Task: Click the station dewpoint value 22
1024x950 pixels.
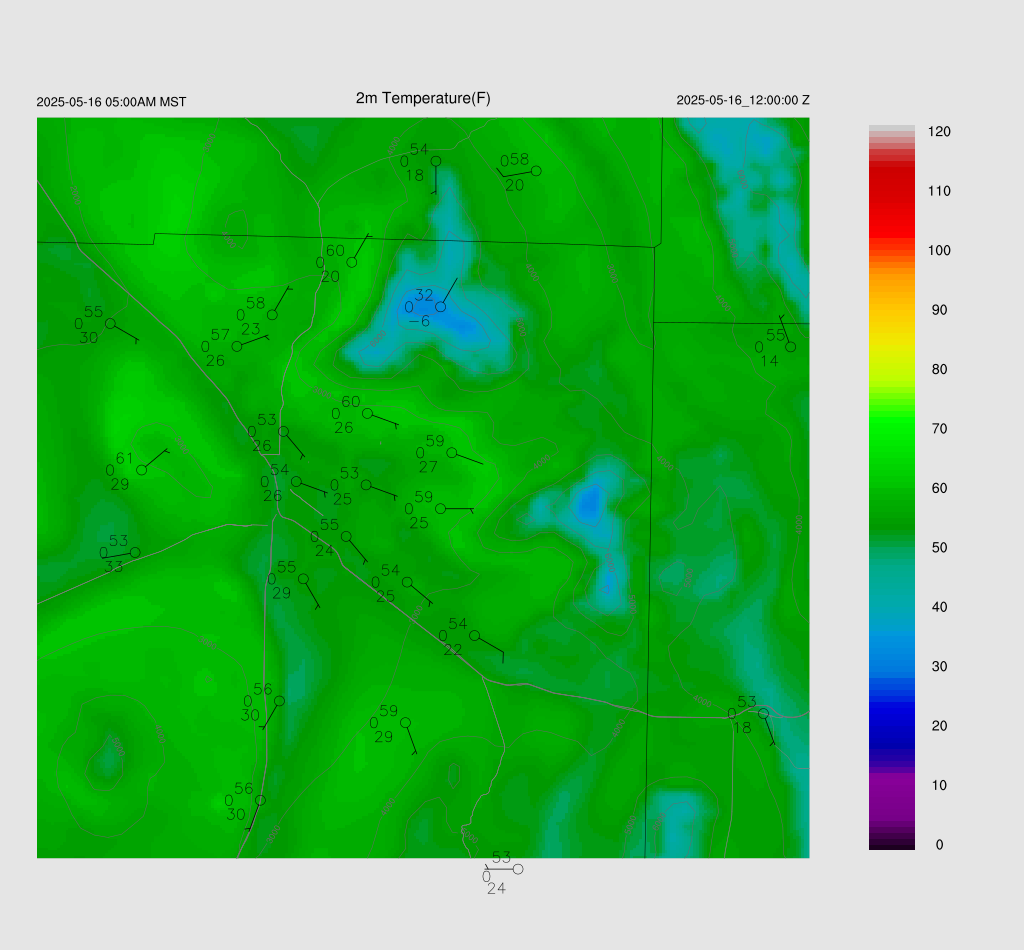Action: [453, 649]
